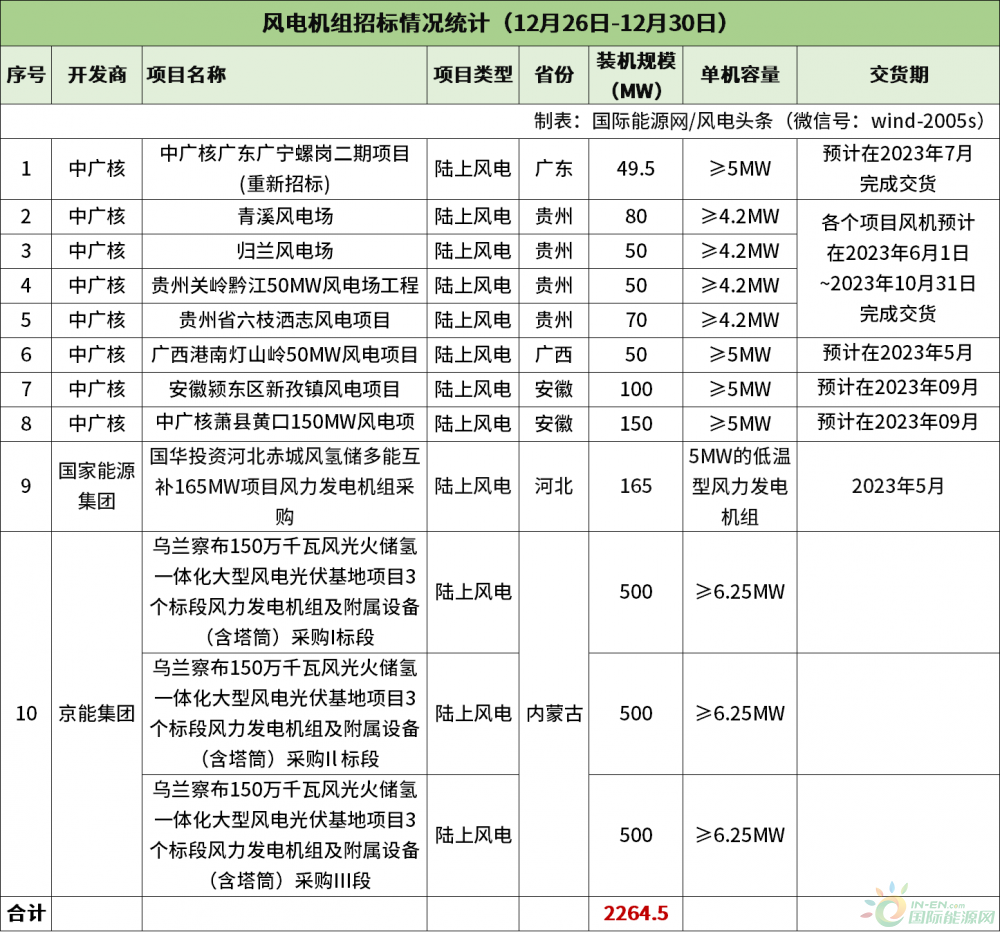Click project cell ending 采购I标段
This screenshot has width=1000, height=932.
[284, 592]
